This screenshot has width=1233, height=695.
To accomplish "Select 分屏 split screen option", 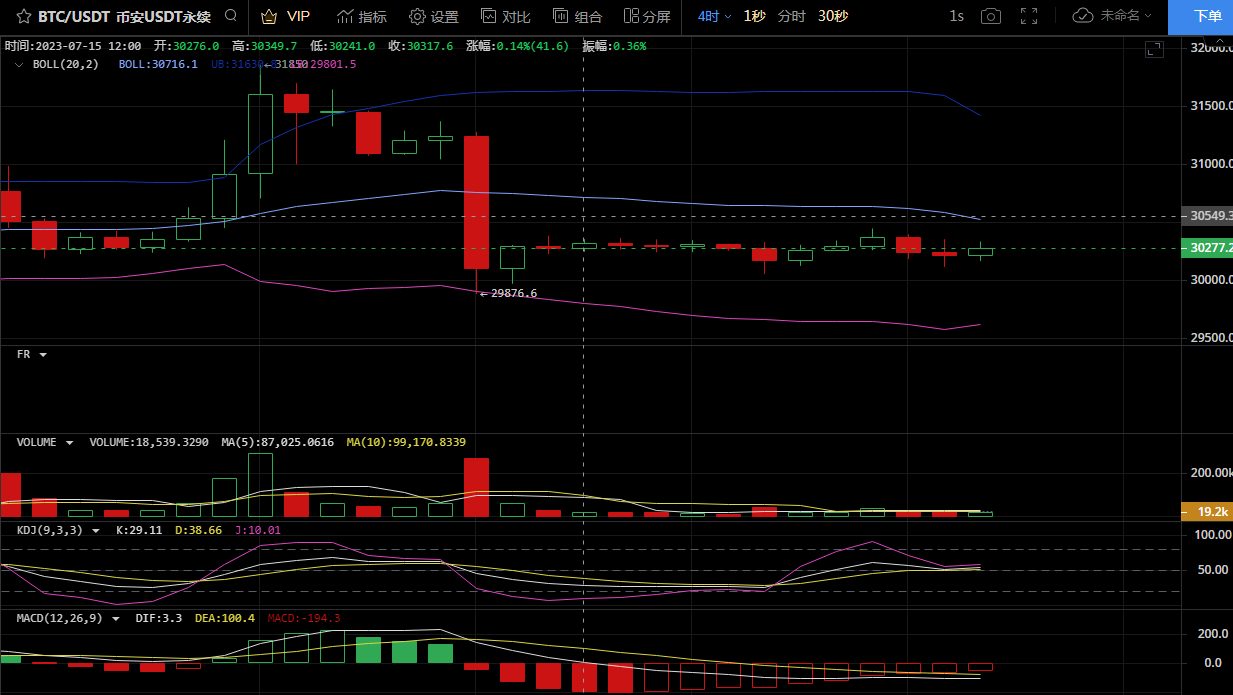I will (x=647, y=16).
